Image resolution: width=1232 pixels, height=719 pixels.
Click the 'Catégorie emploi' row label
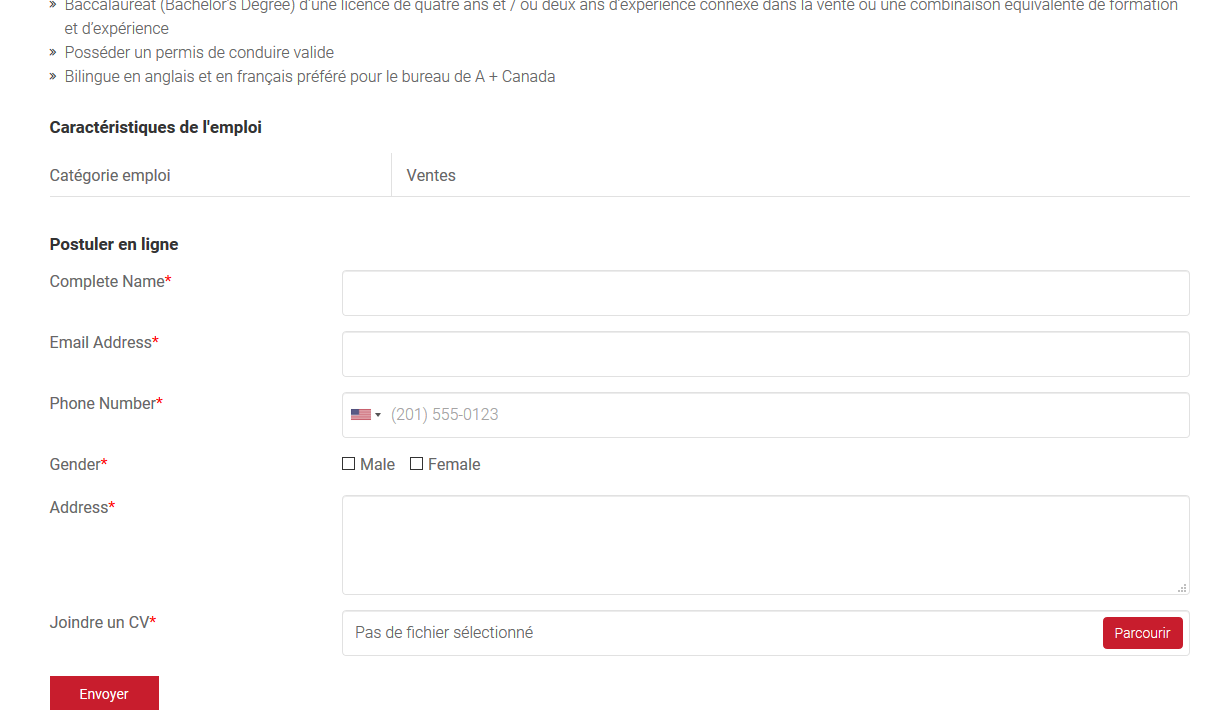(110, 176)
